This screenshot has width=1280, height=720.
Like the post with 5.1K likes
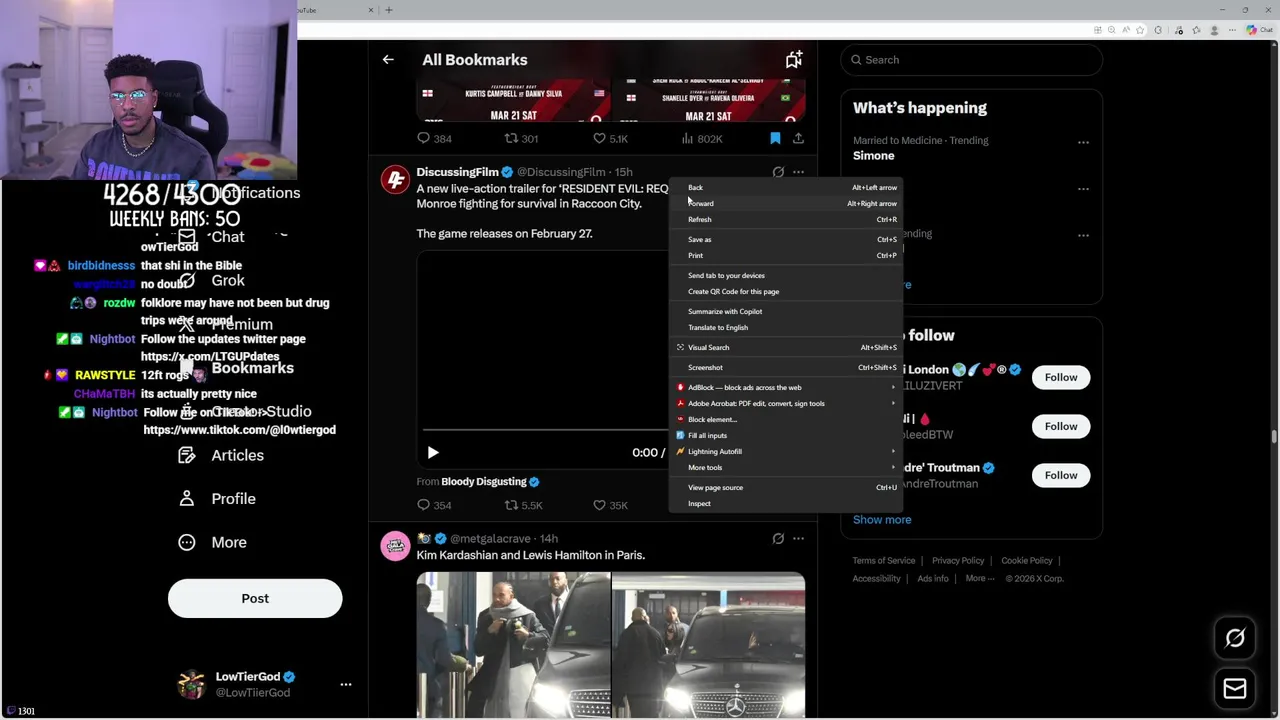610,138
